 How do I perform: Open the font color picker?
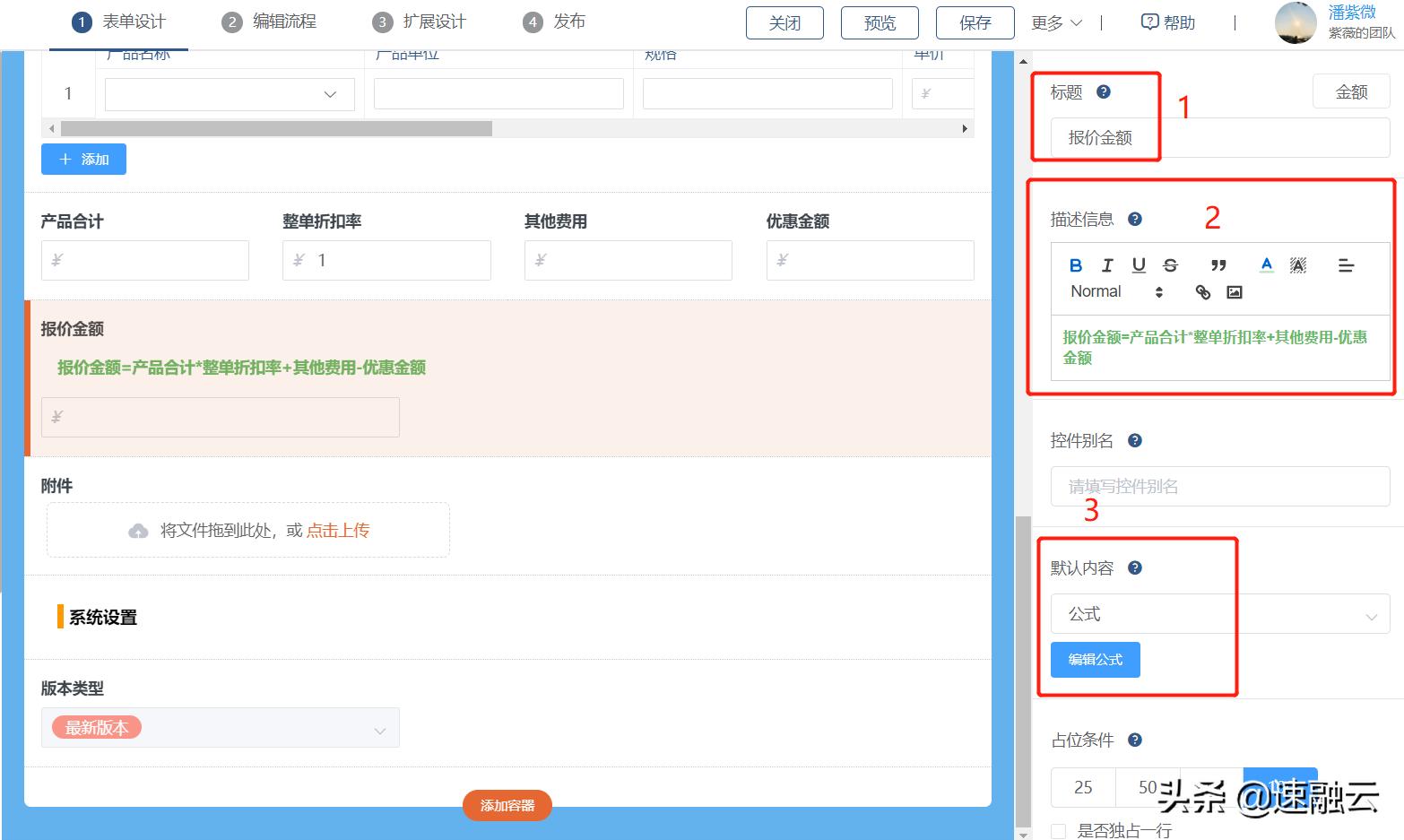[x=1266, y=264]
